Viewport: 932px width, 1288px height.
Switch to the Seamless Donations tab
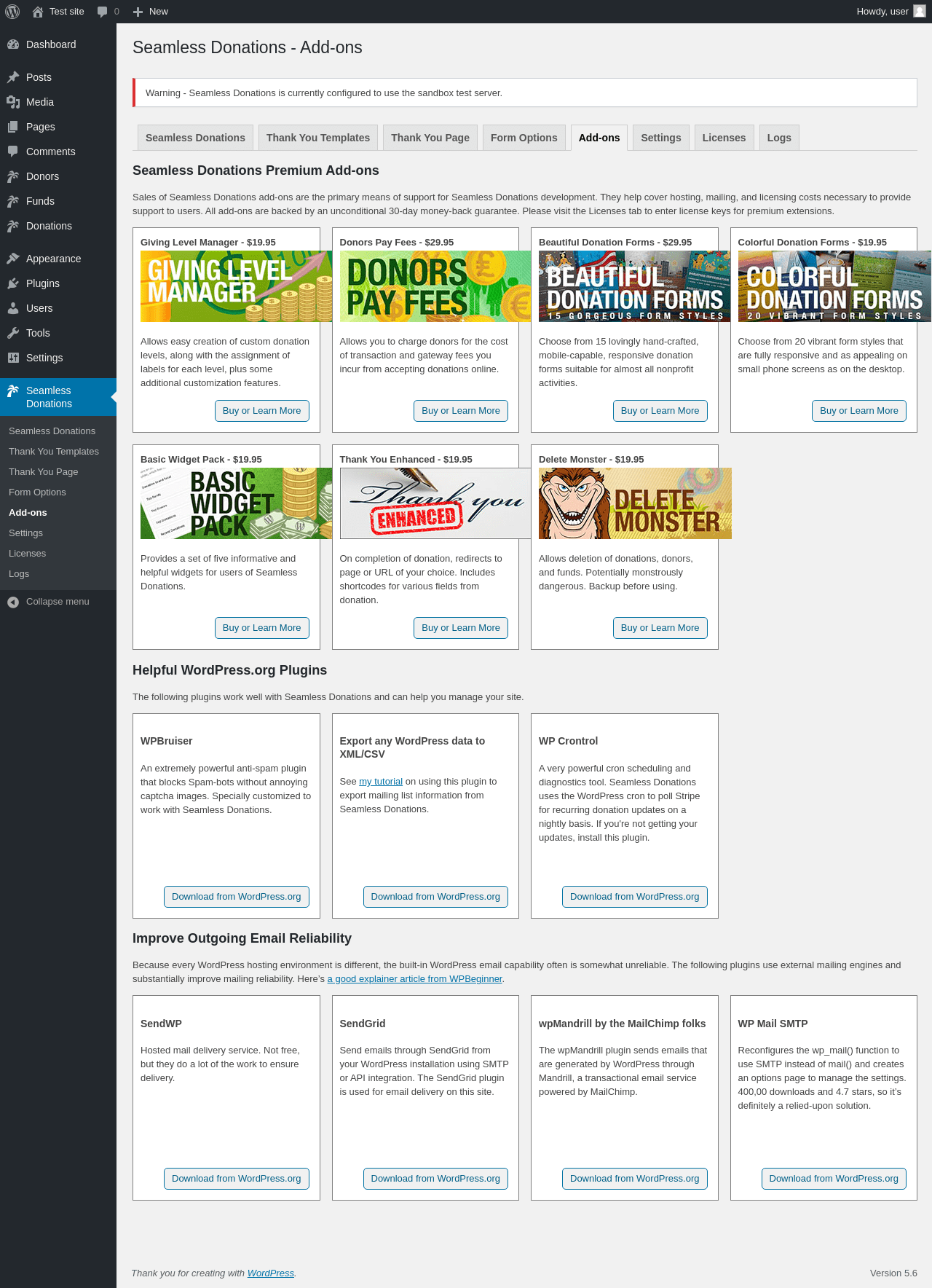click(x=195, y=138)
